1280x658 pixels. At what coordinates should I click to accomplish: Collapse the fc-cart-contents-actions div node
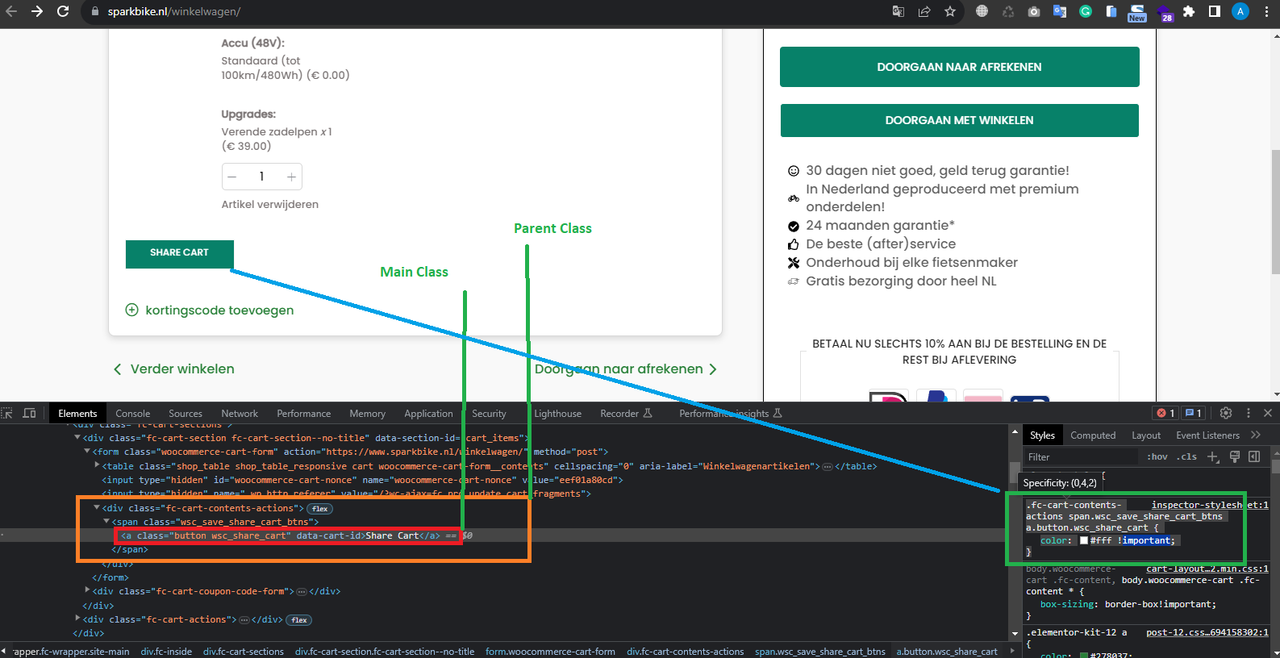pos(97,508)
